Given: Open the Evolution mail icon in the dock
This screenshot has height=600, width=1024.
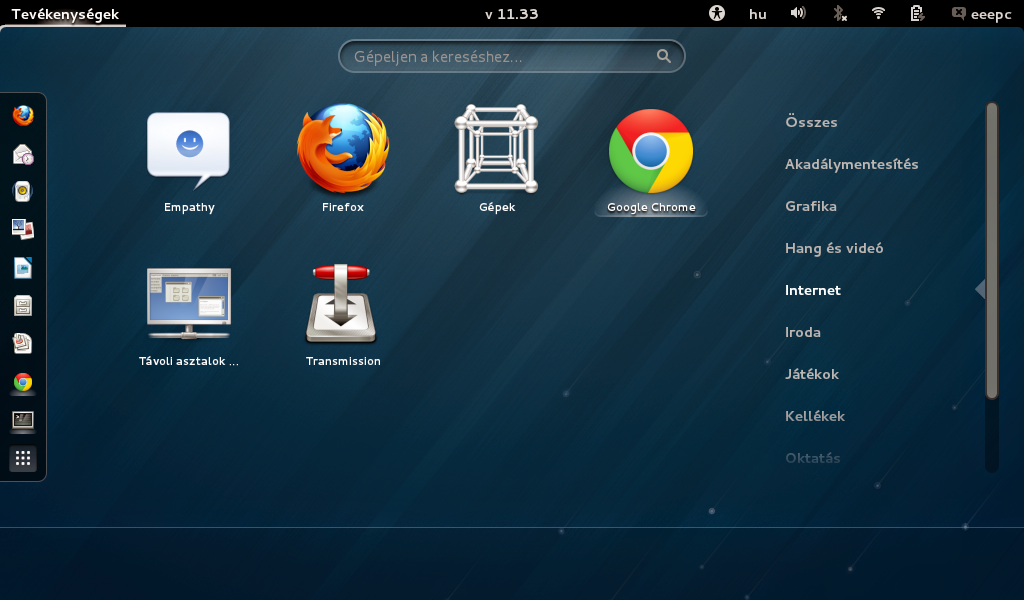Looking at the screenshot, I should [x=23, y=154].
